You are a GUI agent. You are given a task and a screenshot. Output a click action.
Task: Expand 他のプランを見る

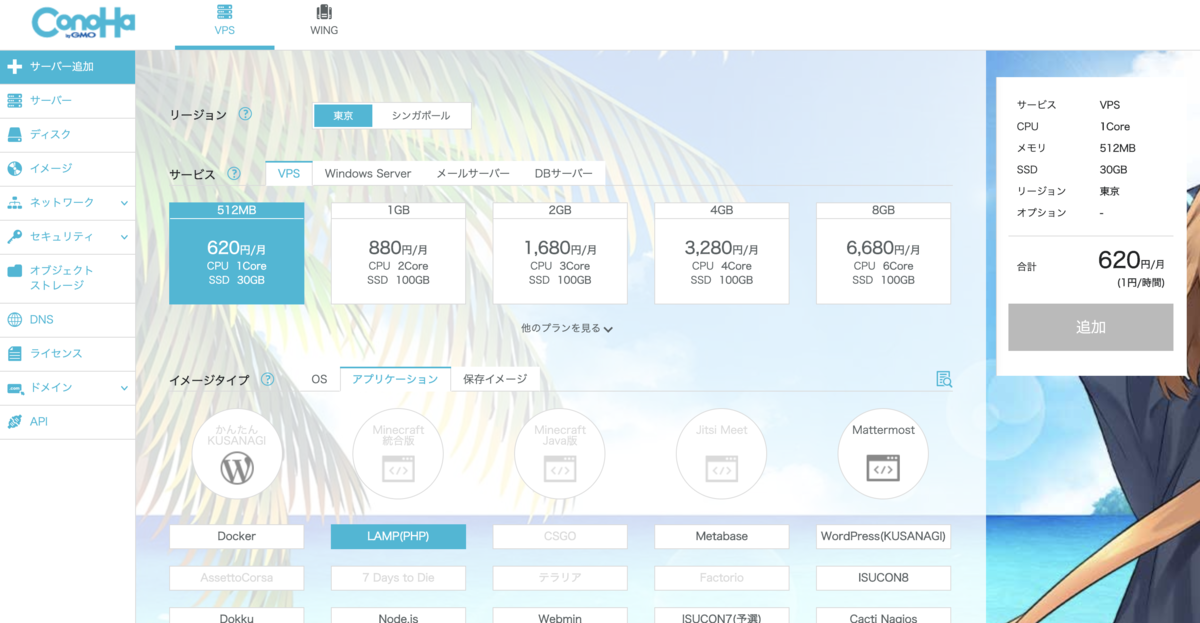[567, 328]
